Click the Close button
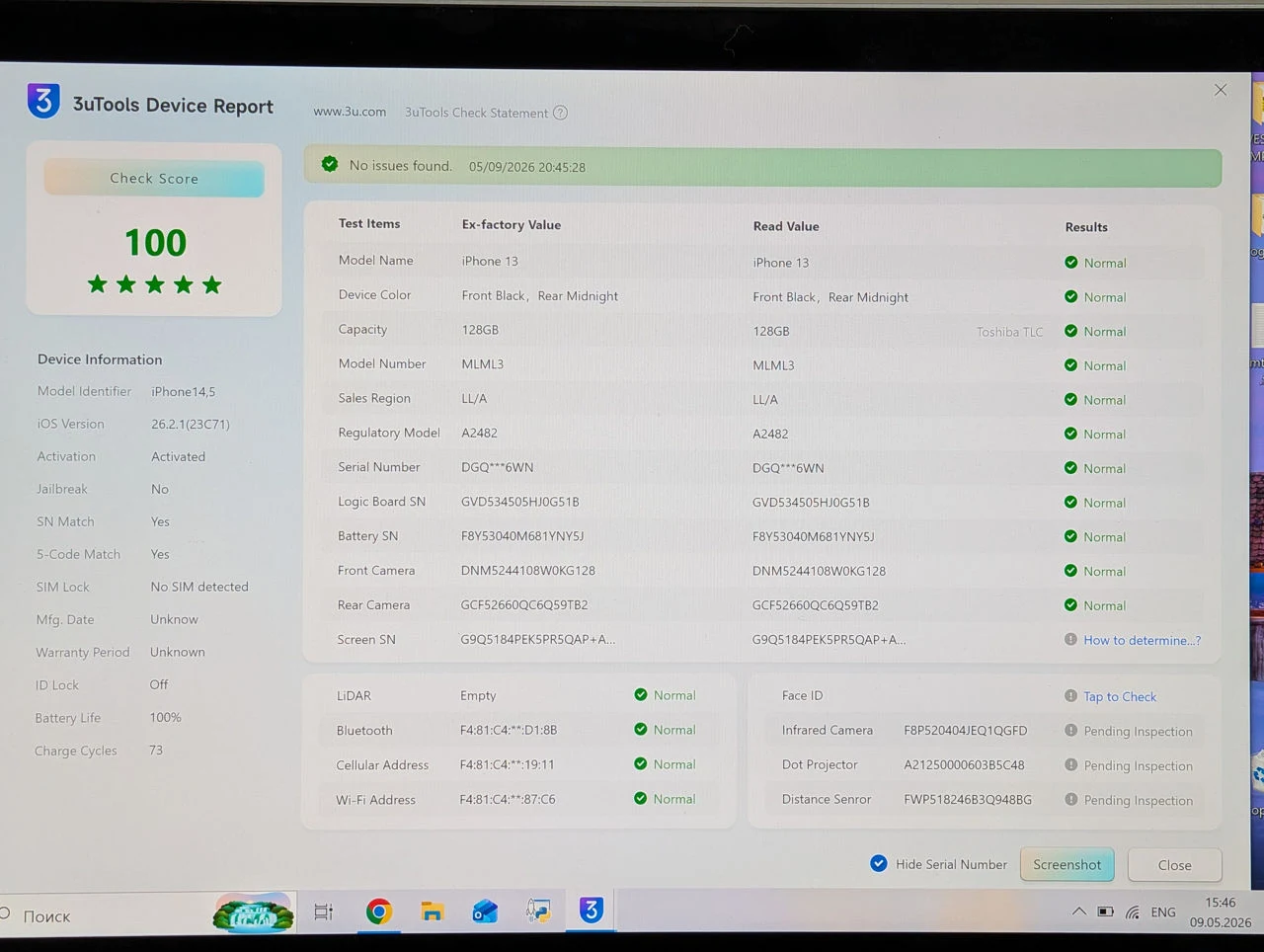 1174,865
